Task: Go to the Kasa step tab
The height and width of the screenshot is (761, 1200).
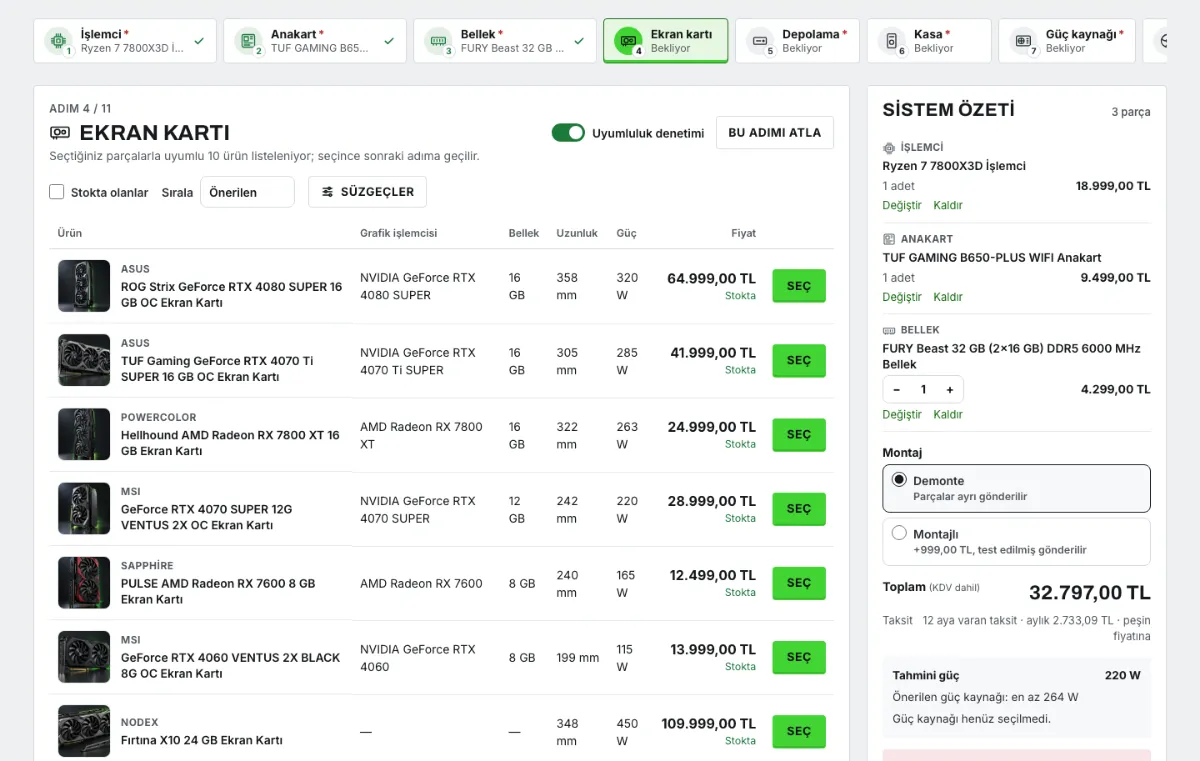Action: tap(929, 41)
